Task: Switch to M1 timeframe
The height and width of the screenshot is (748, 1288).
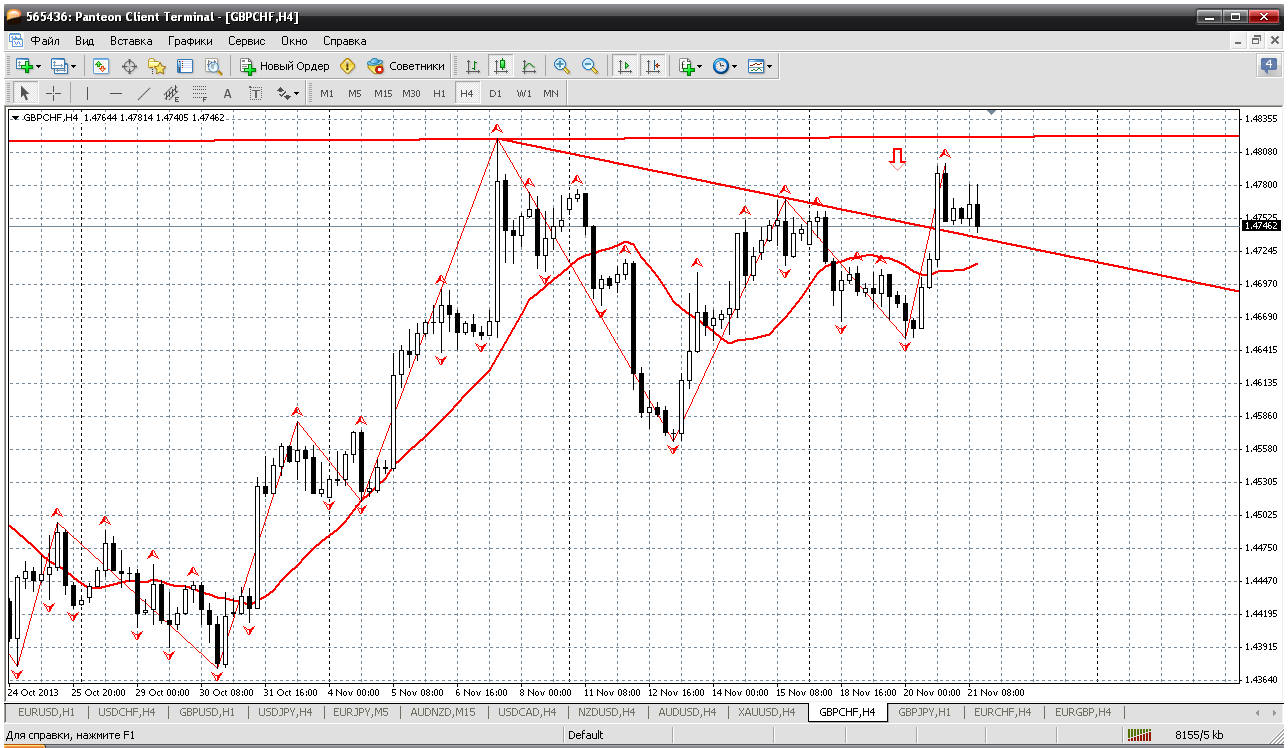Action: point(327,93)
